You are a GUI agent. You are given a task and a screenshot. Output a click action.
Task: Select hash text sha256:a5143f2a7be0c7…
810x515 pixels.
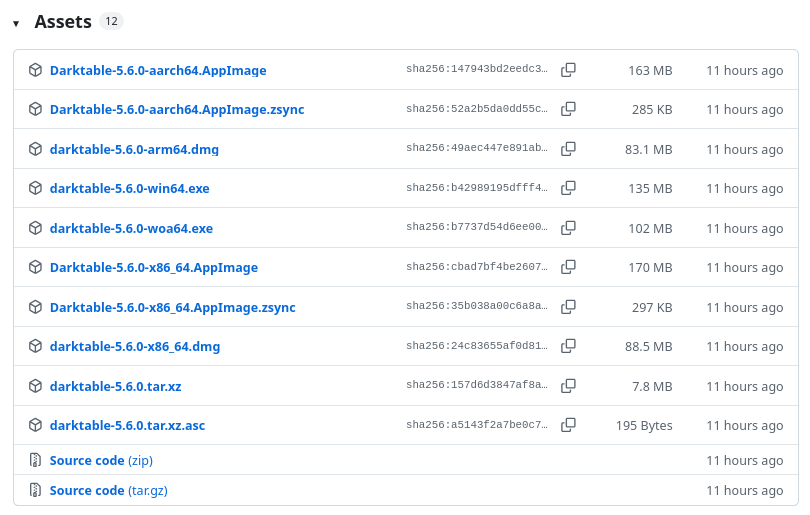pyautogui.click(x=477, y=425)
